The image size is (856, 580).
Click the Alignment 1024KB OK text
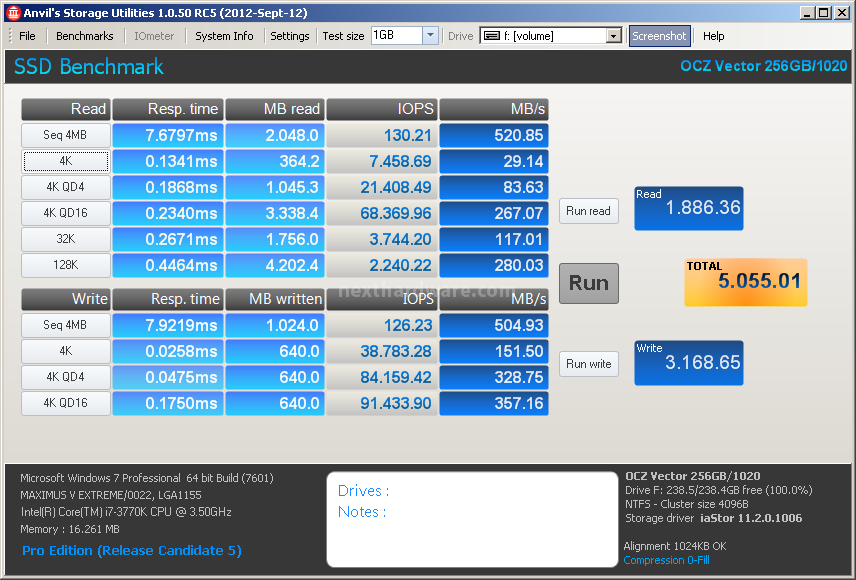pos(675,546)
